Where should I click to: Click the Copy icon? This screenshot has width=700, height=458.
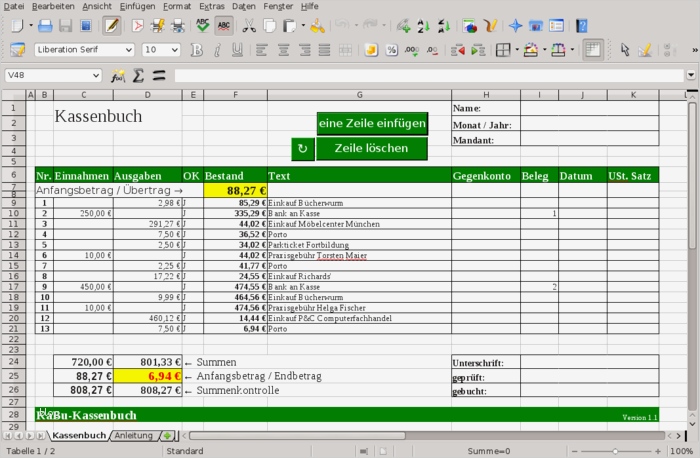(270, 26)
